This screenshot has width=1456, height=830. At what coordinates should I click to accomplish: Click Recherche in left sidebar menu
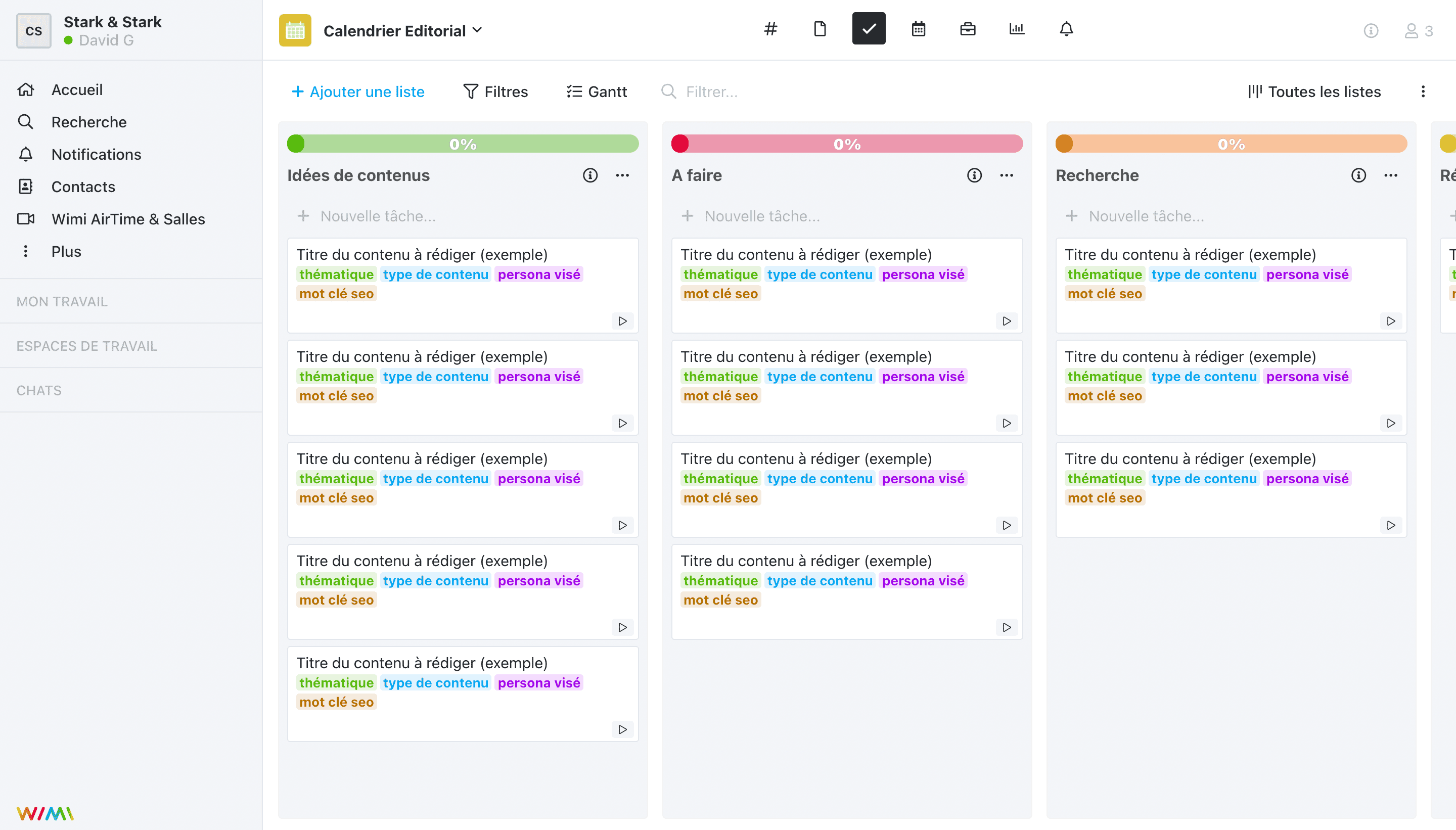point(89,122)
